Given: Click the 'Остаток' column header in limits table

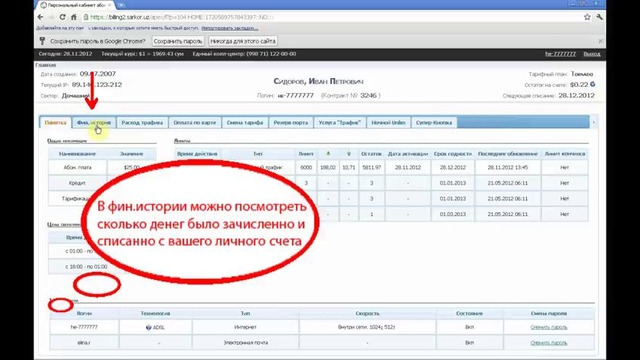Looking at the screenshot, I should (x=371, y=154).
